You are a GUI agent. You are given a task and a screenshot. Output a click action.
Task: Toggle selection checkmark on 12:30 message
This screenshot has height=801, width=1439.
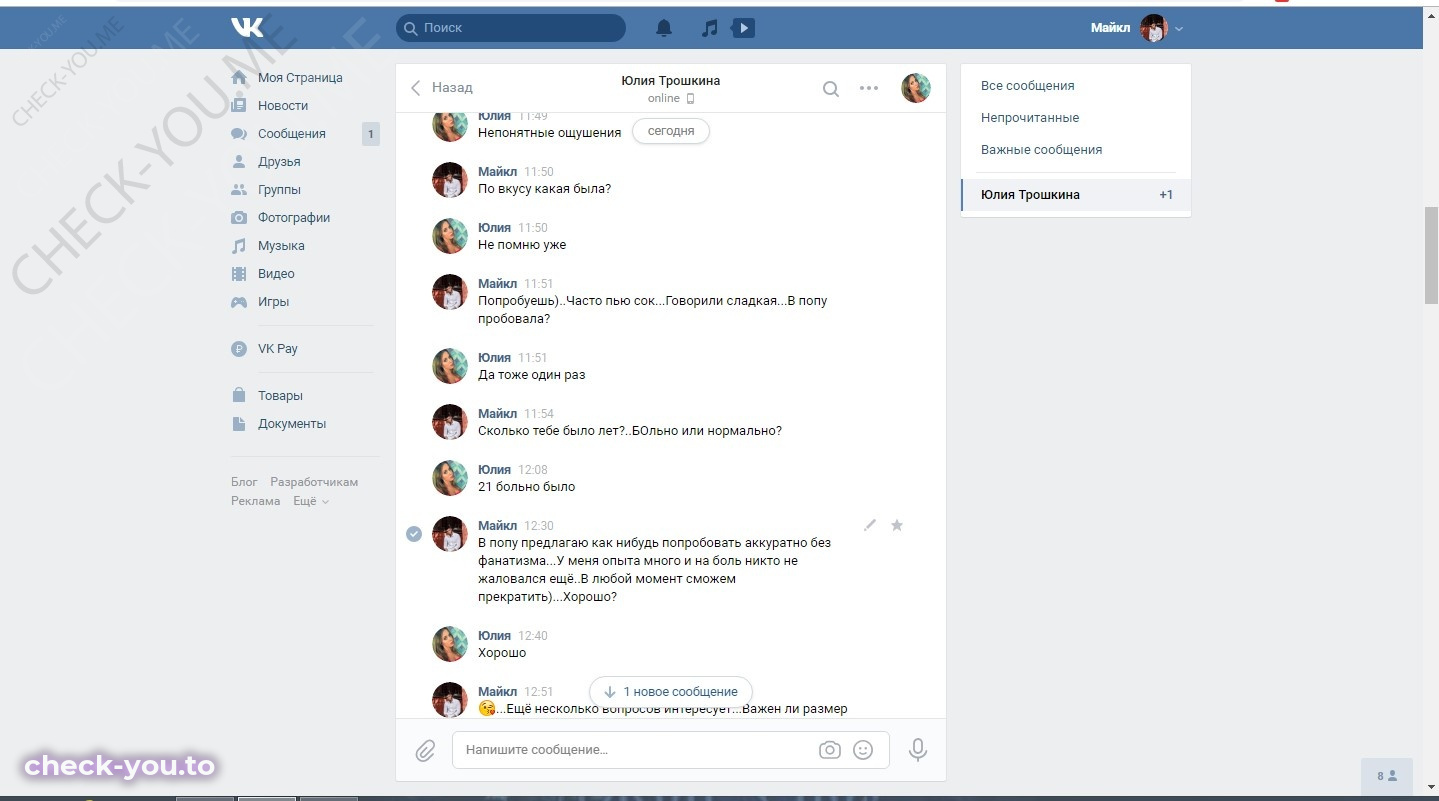pos(413,534)
